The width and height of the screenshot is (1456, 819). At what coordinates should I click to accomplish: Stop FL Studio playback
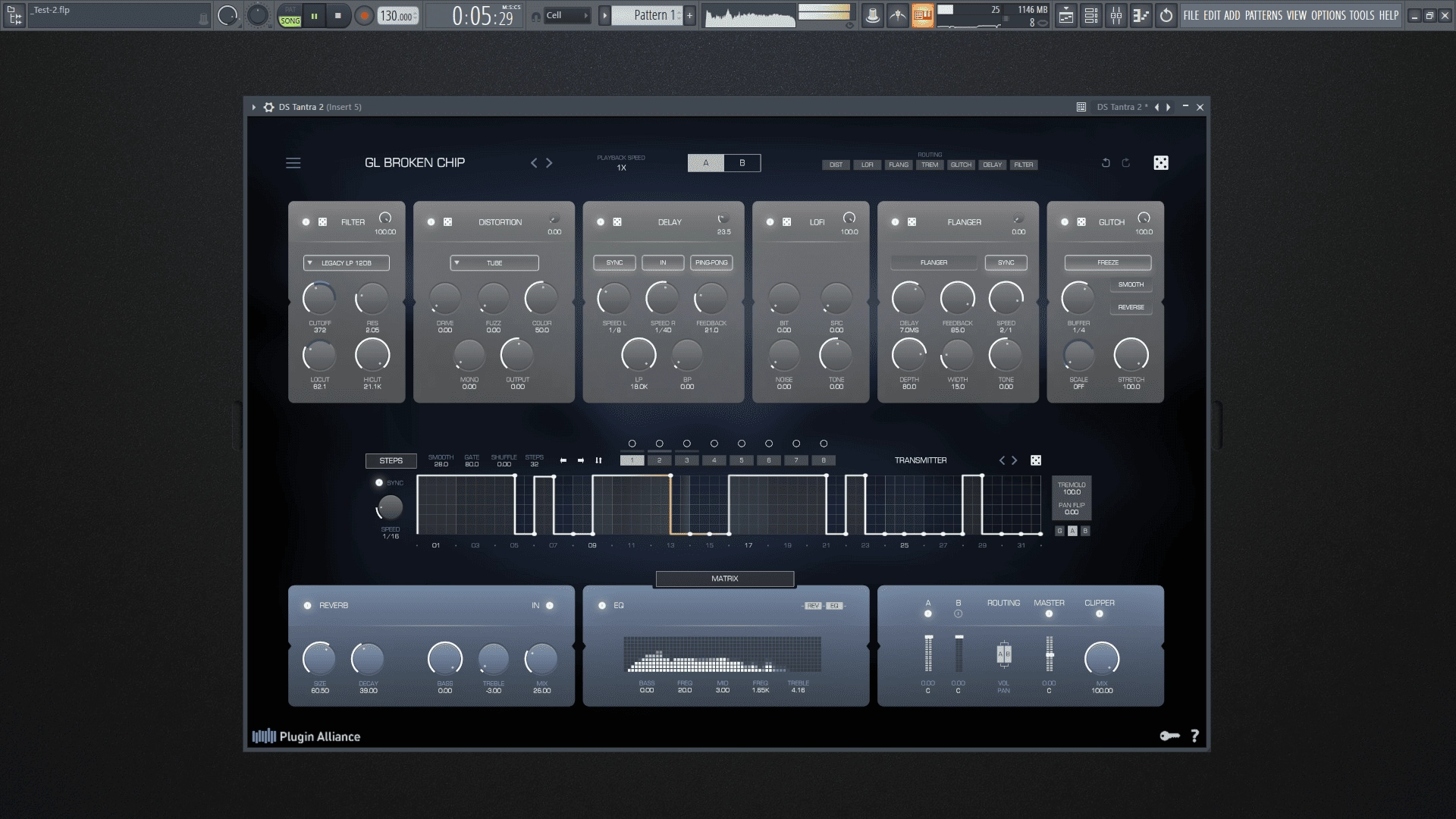338,16
